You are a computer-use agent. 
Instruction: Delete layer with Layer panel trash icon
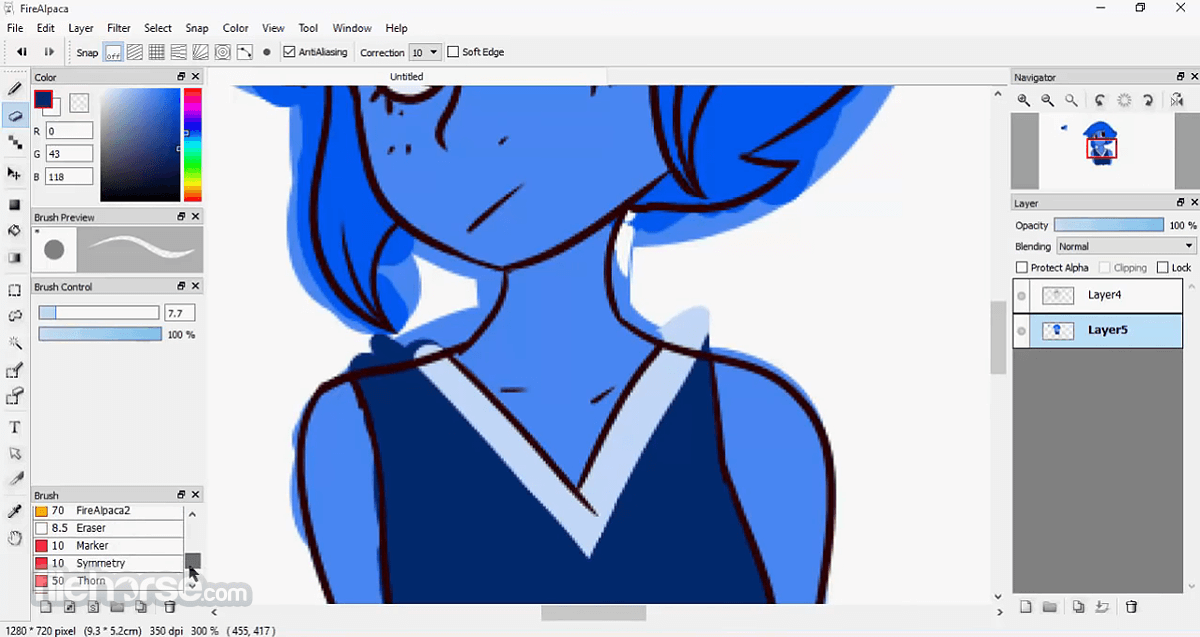(1131, 607)
